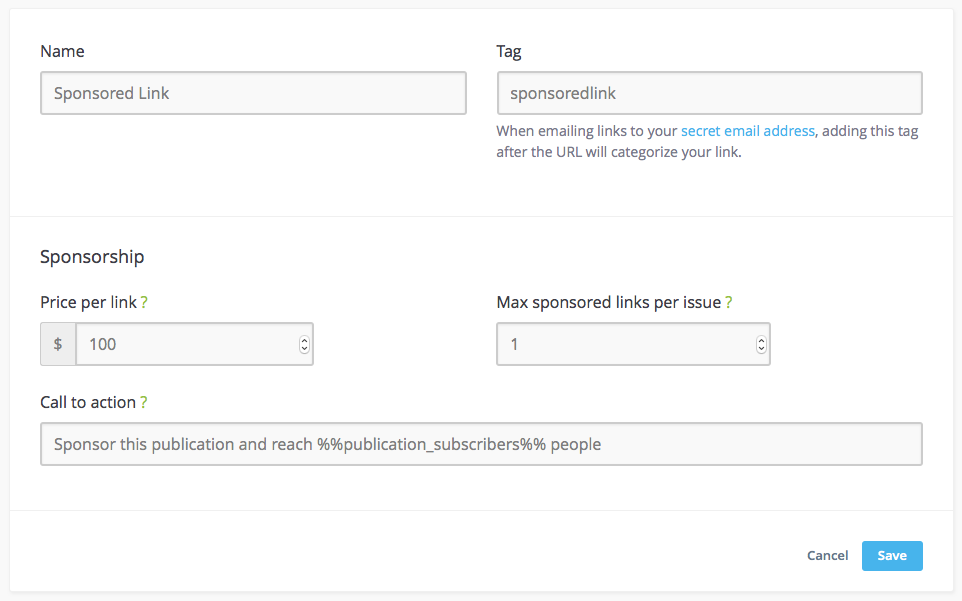Click the Name field label
Screen dimensions: 962x601
62,51
